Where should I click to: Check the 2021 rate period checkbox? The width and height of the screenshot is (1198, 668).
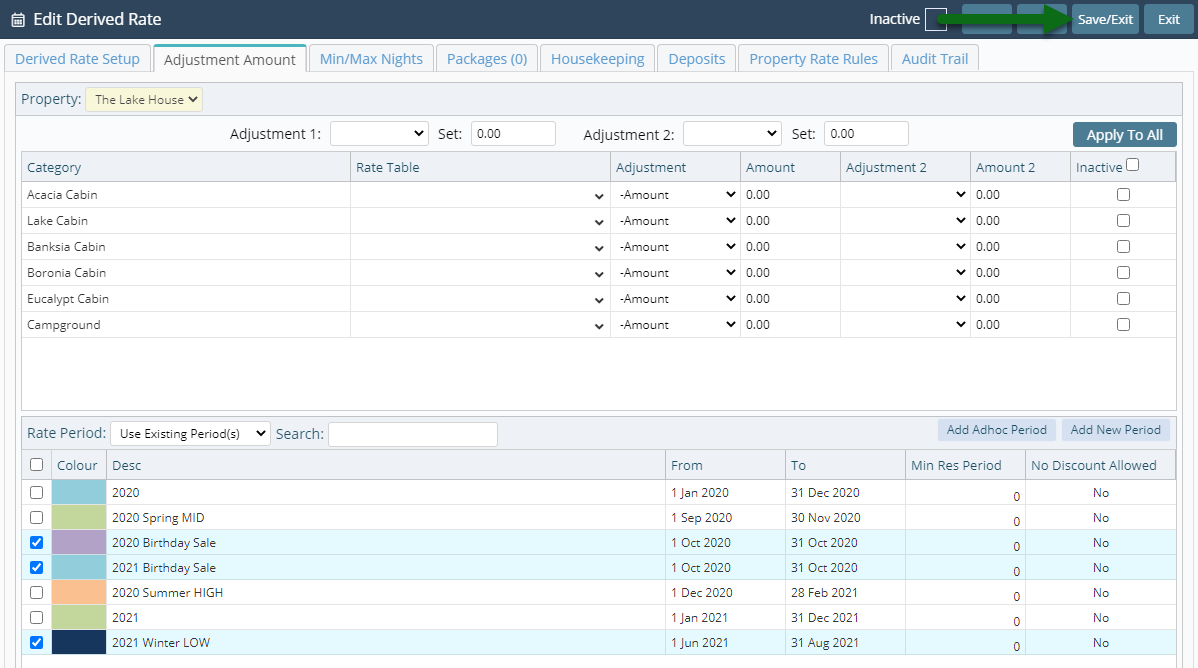click(36, 618)
